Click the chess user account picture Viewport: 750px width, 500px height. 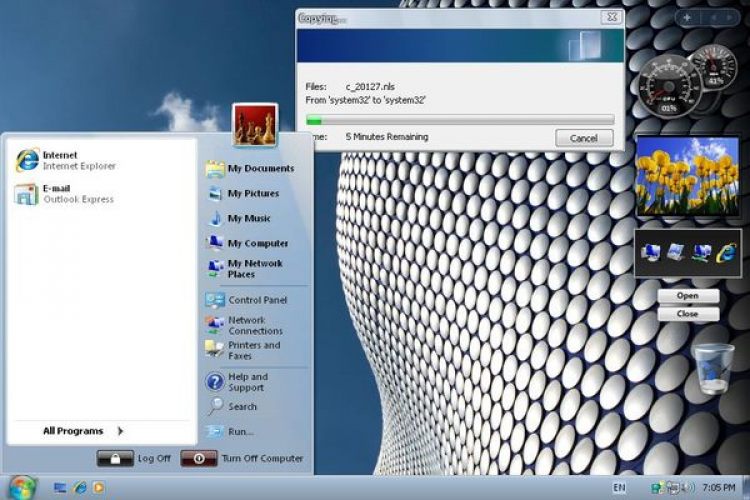(x=255, y=125)
